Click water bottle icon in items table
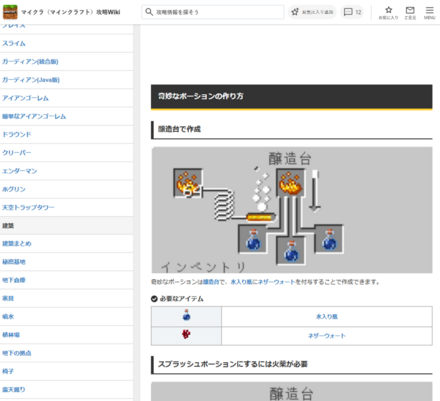The height and width of the screenshot is (401, 440). [186, 315]
